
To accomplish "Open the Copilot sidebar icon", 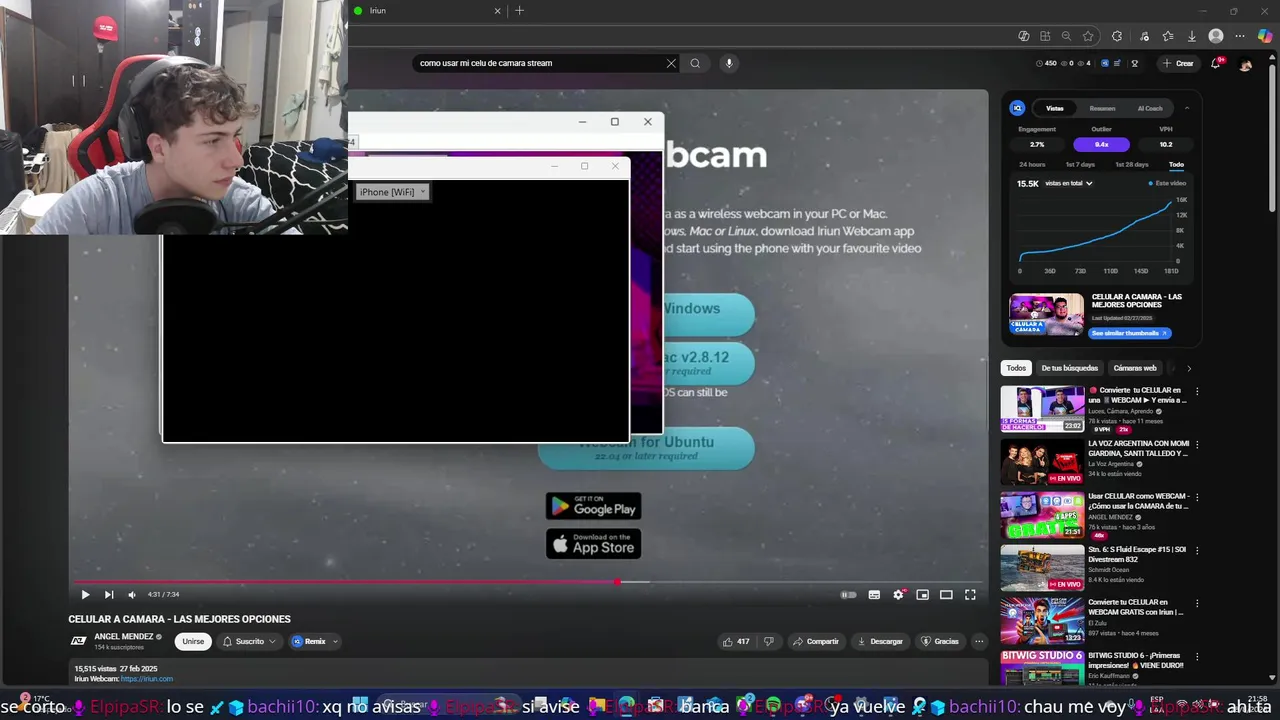I will [x=1266, y=36].
